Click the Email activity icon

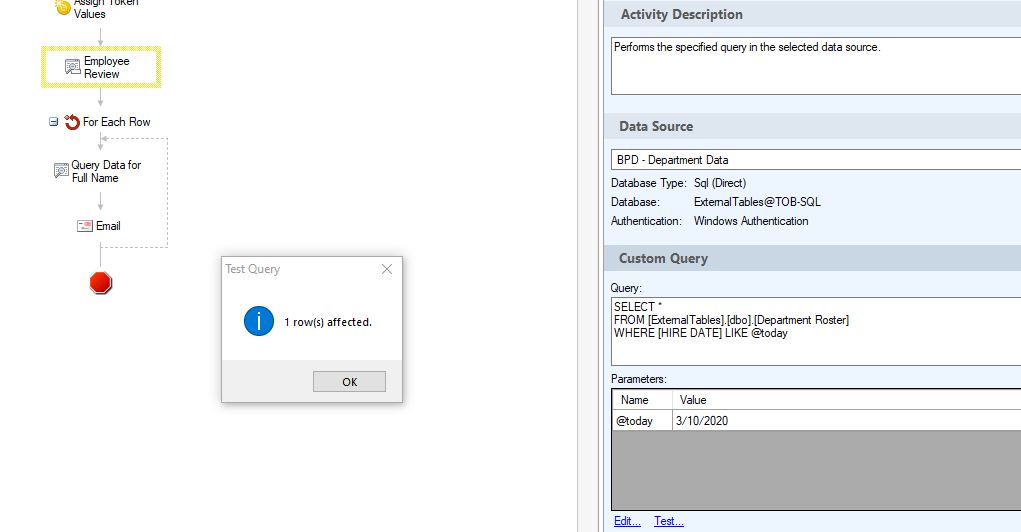click(x=85, y=226)
